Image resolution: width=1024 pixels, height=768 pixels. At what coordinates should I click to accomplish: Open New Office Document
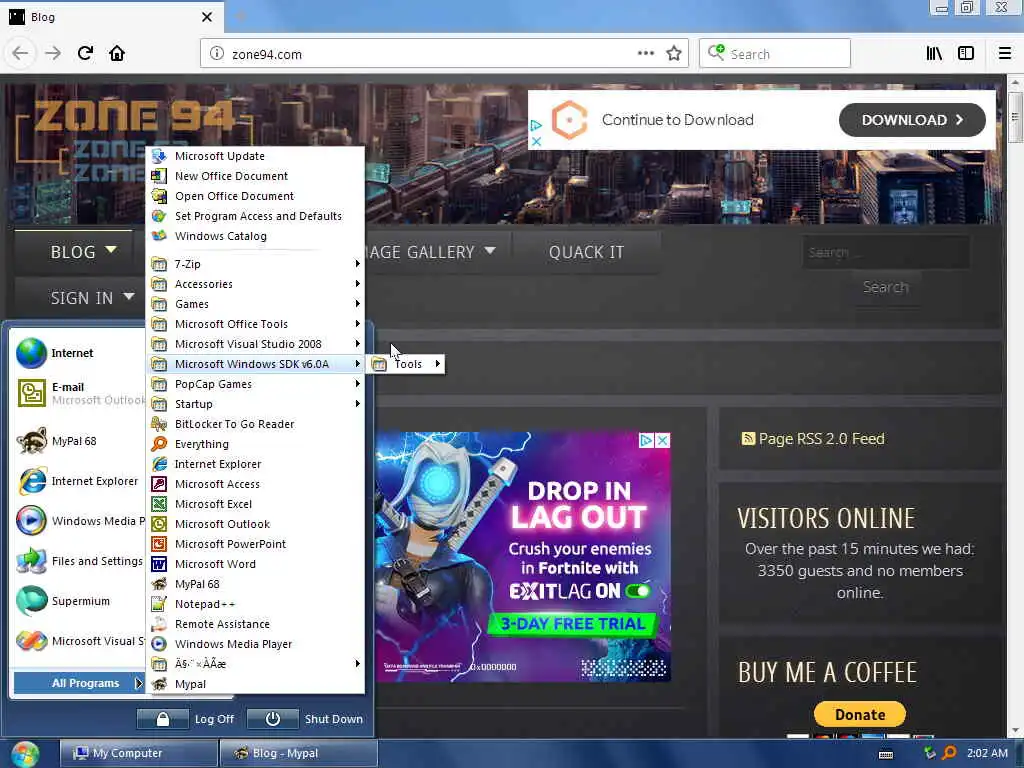[x=255, y=176]
